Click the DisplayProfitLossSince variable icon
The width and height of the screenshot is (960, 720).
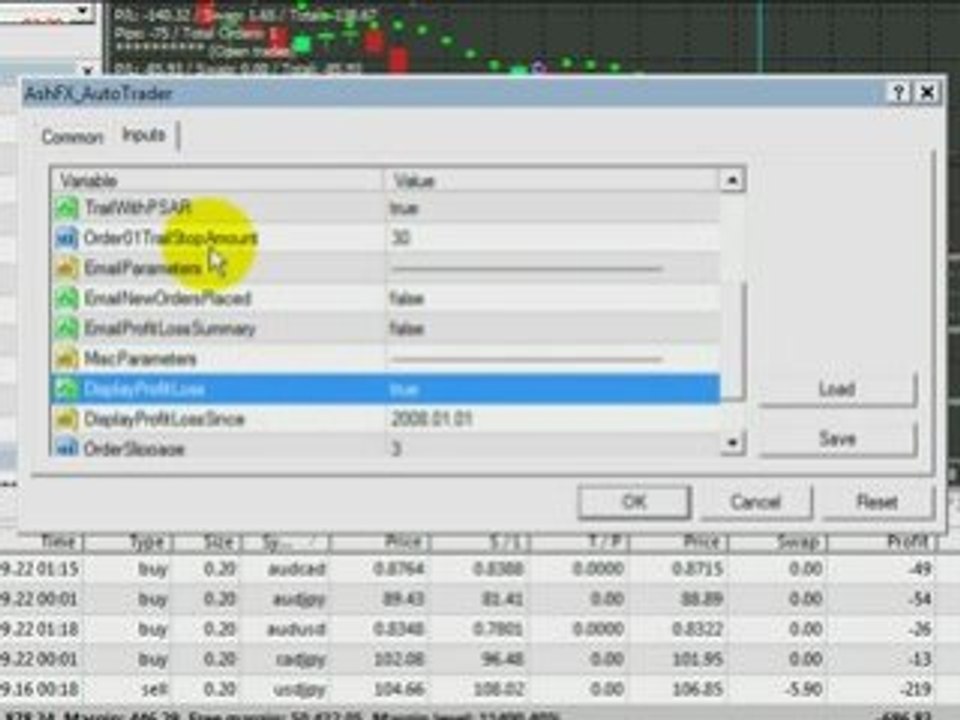[67, 419]
